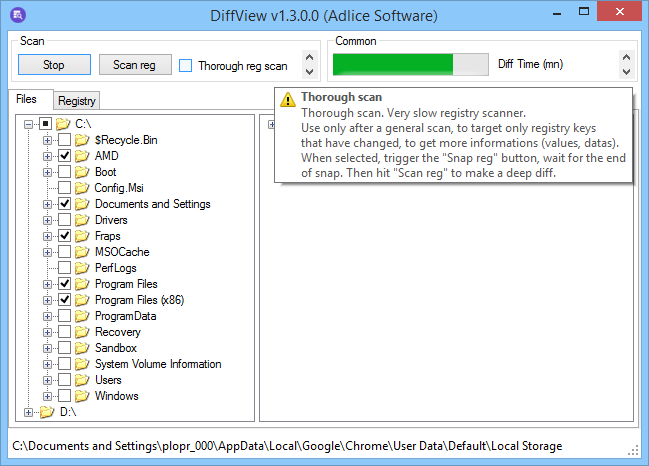Click the Drivers folder icon
Screen dimensions: 649x466
pos(82,220)
